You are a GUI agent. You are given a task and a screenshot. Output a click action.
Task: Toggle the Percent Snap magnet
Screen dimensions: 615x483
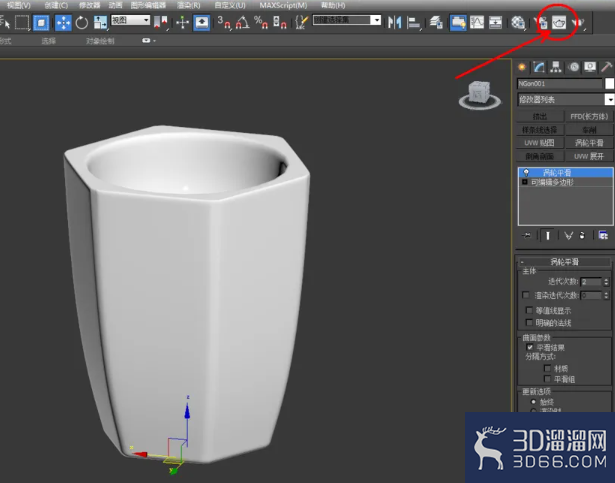pos(260,22)
